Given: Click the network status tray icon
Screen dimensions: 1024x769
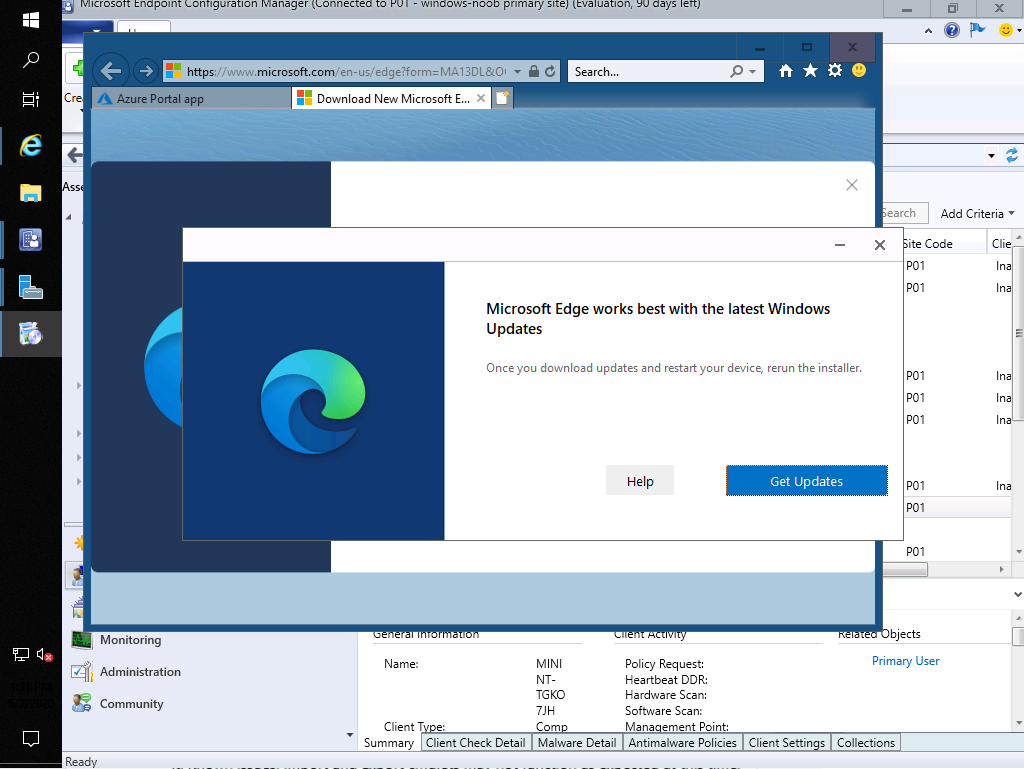Looking at the screenshot, I should coord(20,654).
